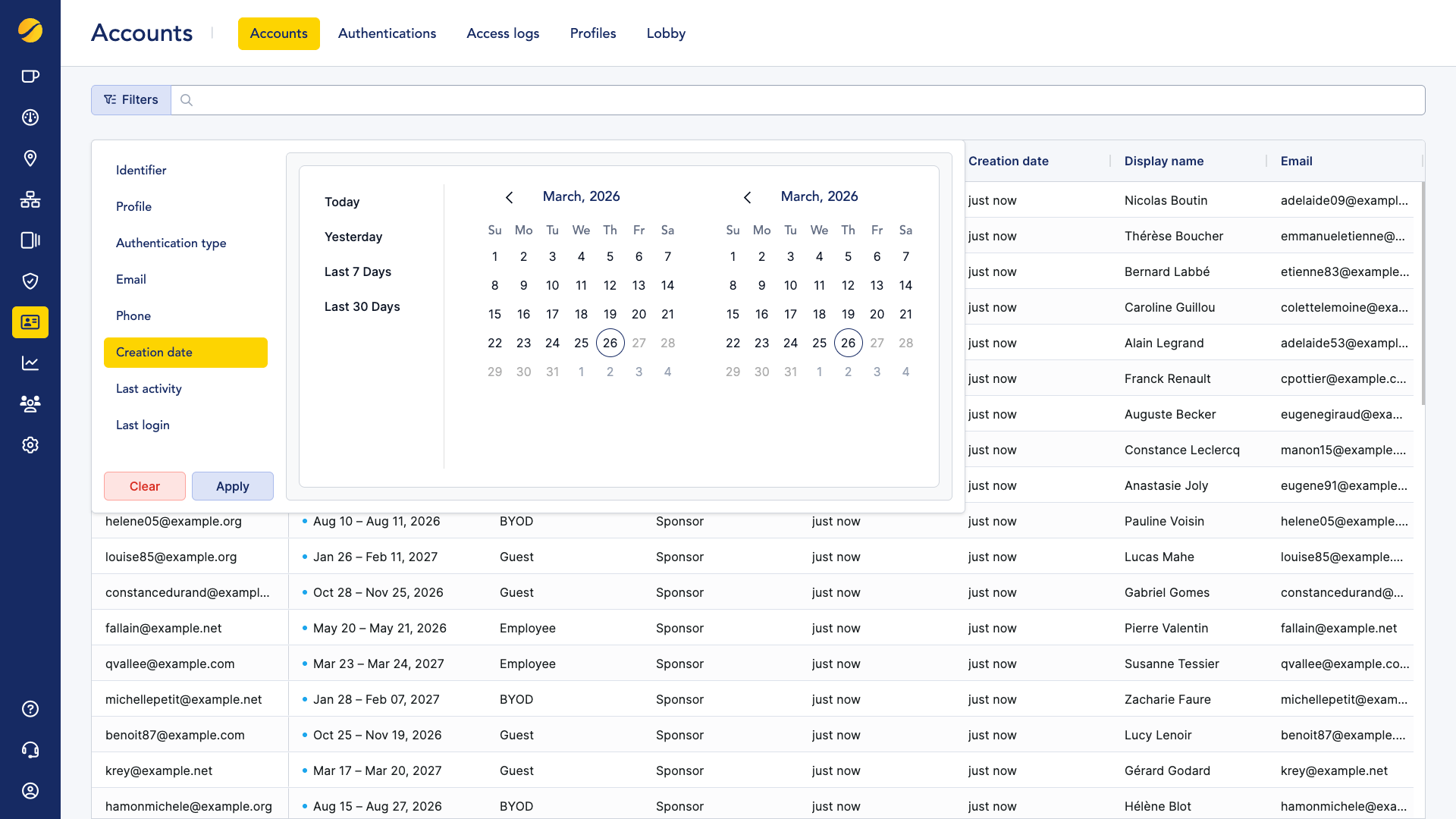
Task: Switch to the Access logs tab
Action: coord(503,33)
